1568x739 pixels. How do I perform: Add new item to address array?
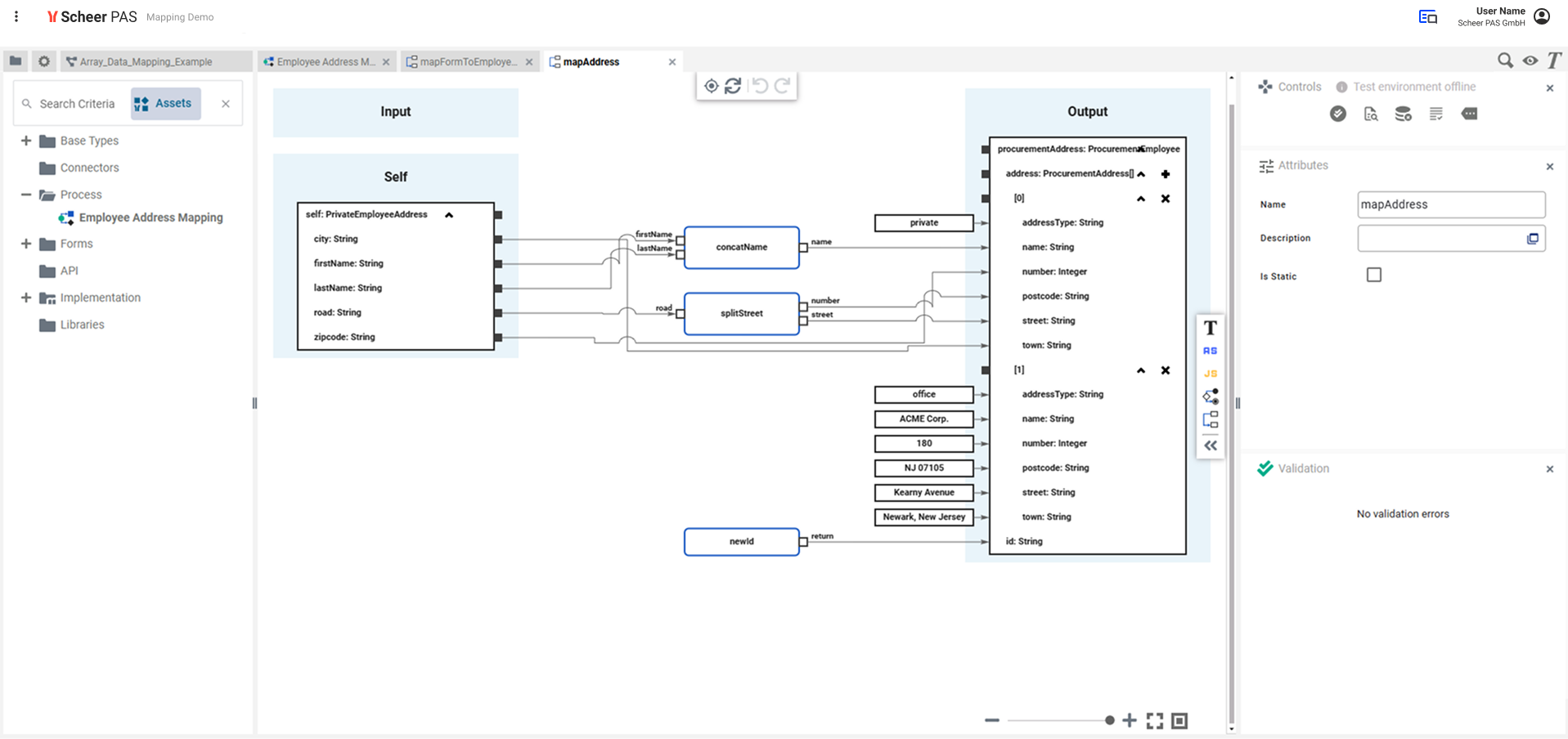(x=1166, y=174)
